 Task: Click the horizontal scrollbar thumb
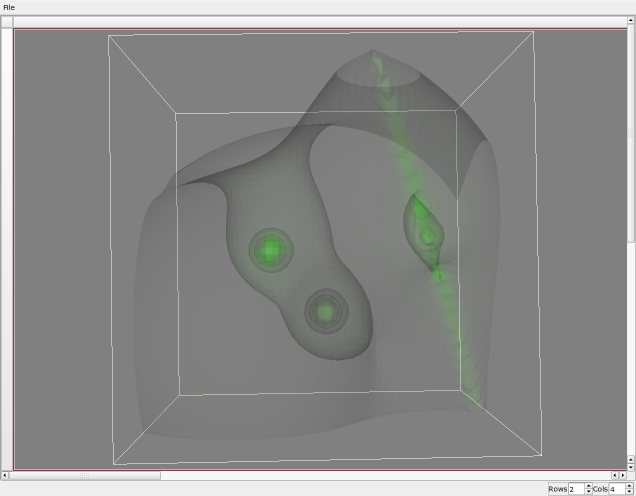tap(84, 475)
